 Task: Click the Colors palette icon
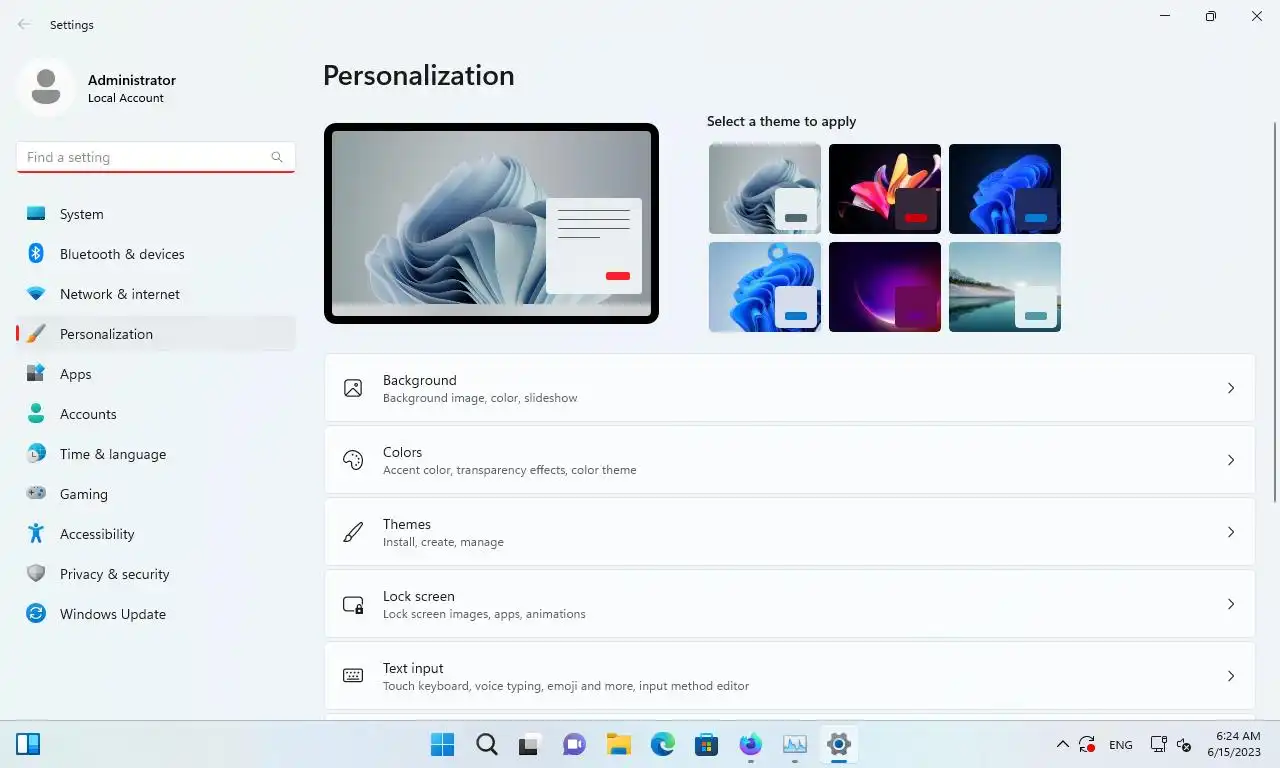click(353, 460)
